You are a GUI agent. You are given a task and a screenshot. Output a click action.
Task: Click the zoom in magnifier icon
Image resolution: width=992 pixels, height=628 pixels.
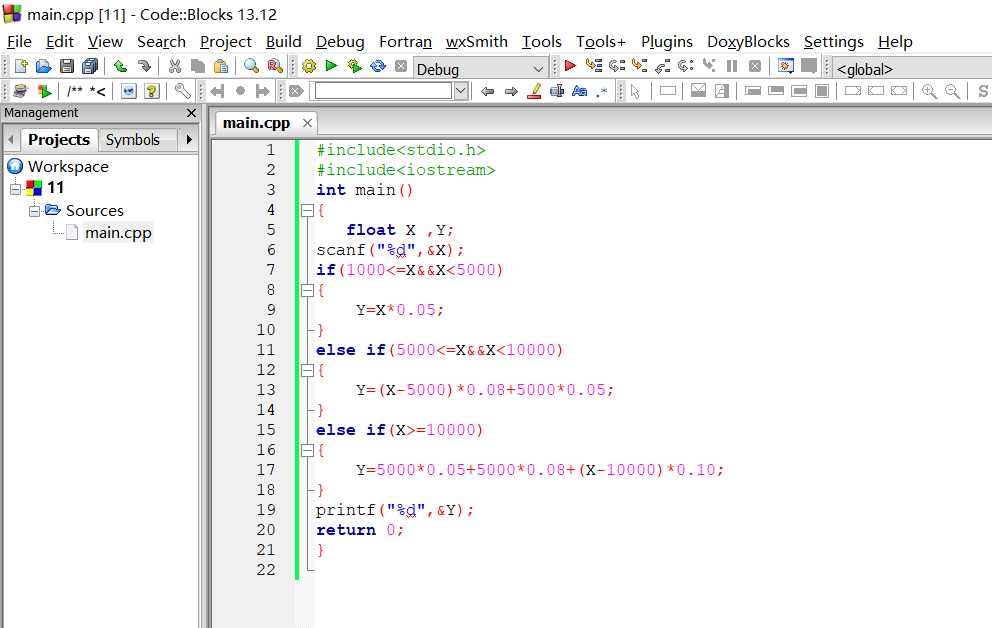929,91
